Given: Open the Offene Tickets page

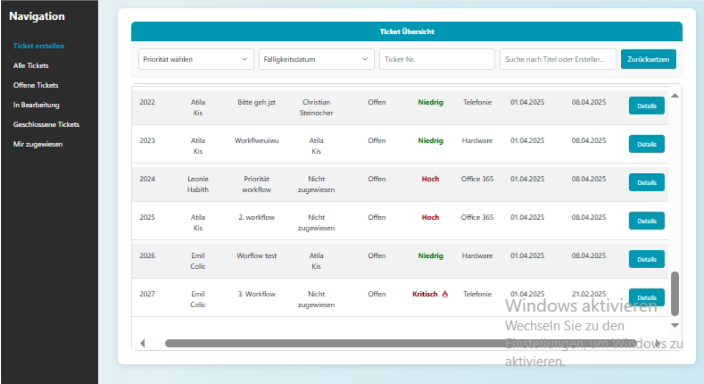Looking at the screenshot, I should coord(35,85).
